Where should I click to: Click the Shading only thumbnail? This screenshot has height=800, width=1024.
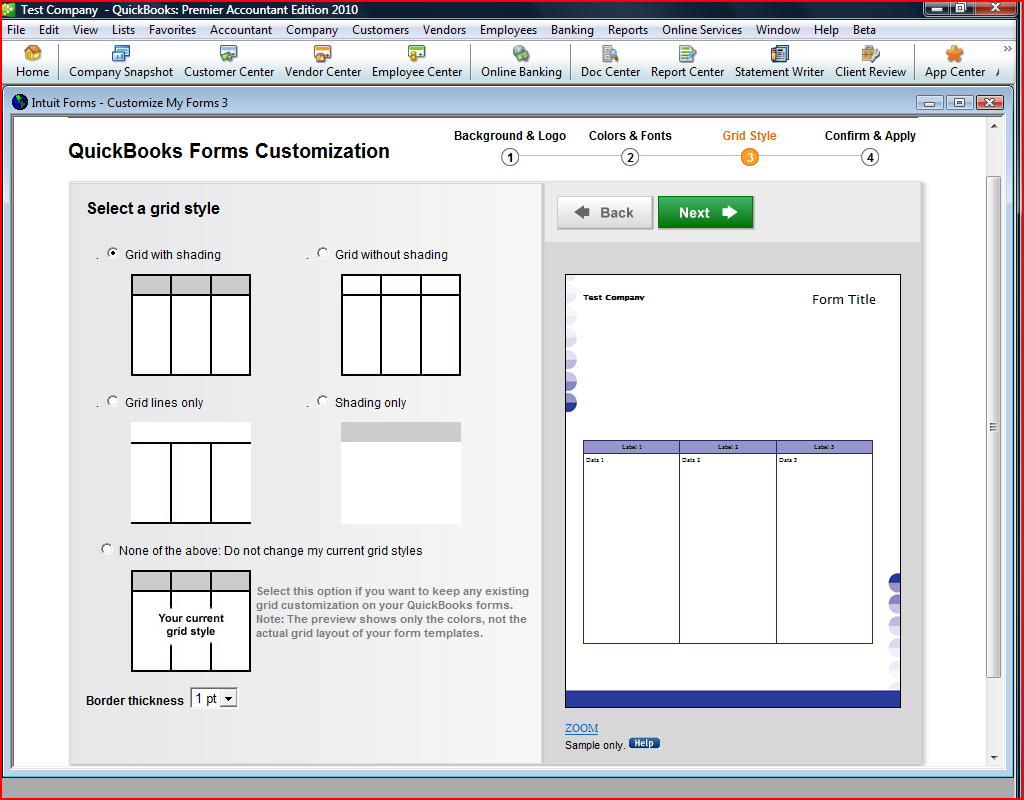(401, 473)
